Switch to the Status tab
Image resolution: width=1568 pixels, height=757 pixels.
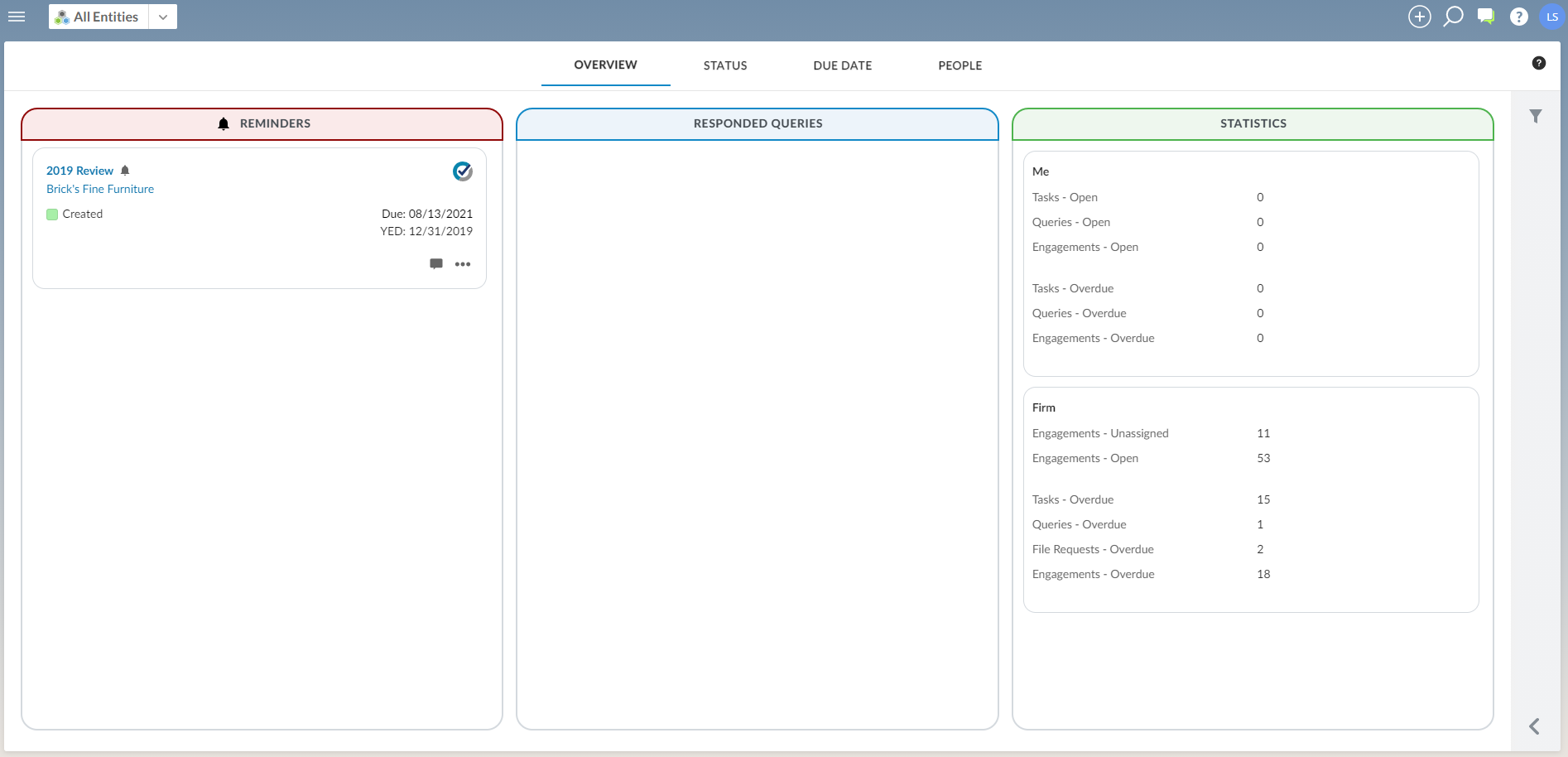[x=725, y=65]
